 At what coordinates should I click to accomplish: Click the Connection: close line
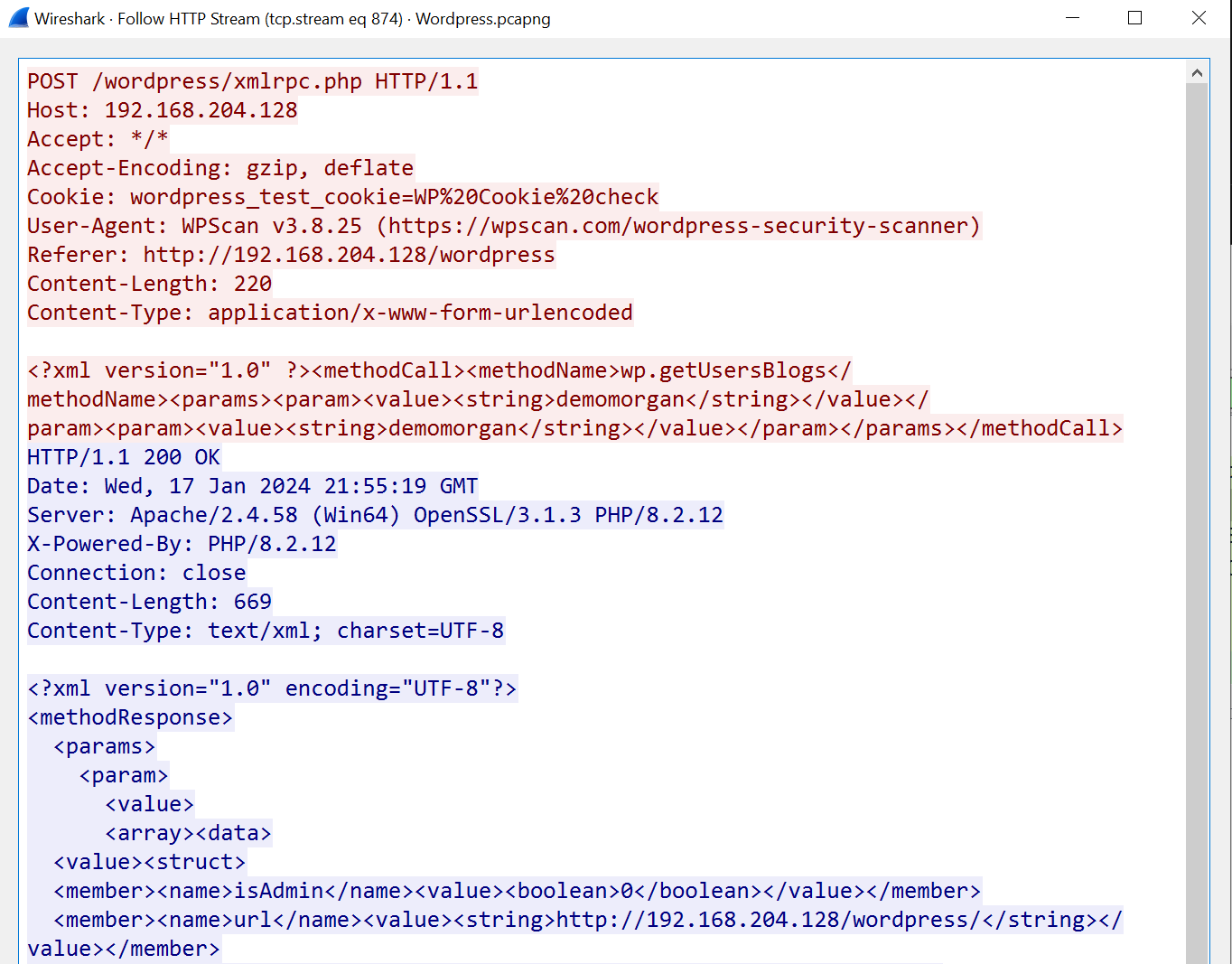pyautogui.click(x=136, y=573)
